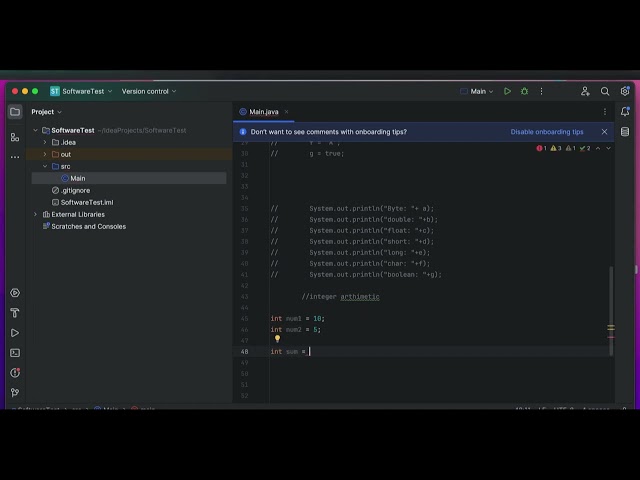The height and width of the screenshot is (480, 640).
Task: Open the Version control dropdown
Action: point(149,91)
